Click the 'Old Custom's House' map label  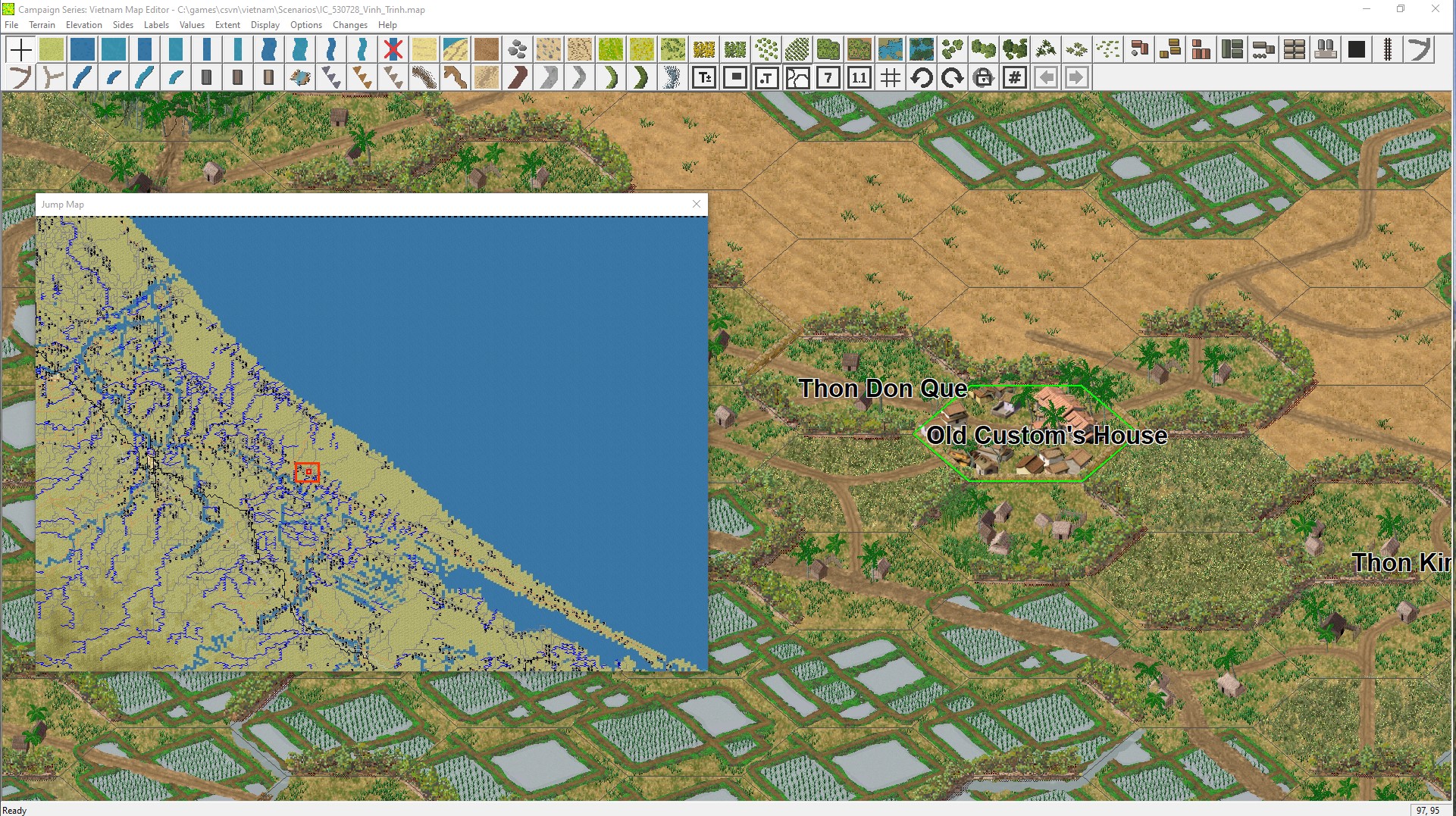1047,436
